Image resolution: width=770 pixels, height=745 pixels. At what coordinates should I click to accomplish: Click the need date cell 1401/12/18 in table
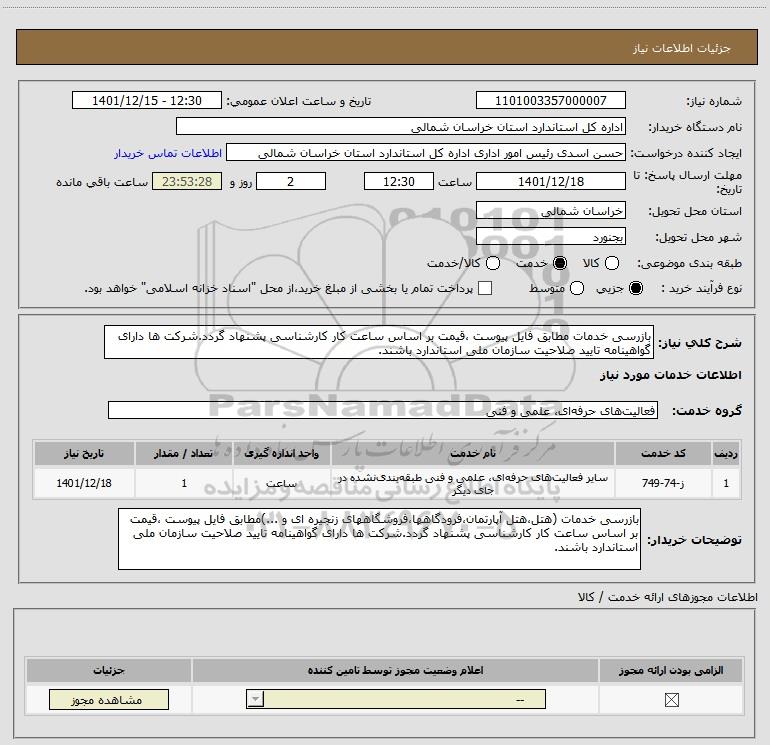pos(84,483)
